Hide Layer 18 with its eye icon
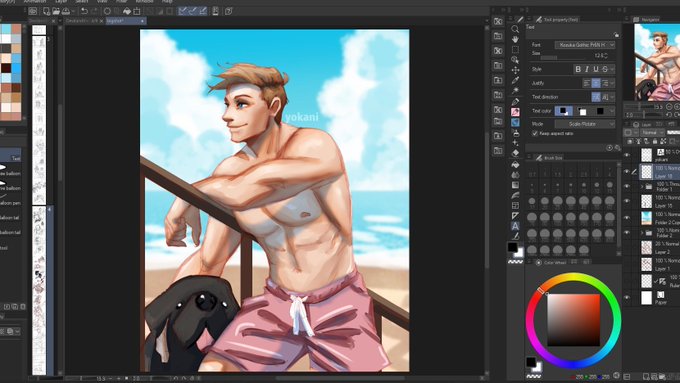 627,171
